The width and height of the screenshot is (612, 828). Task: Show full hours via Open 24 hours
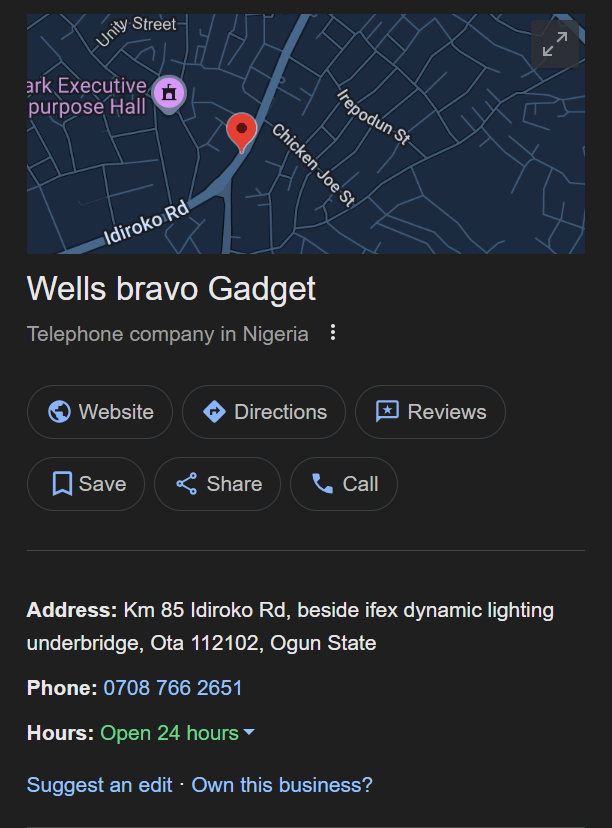(x=169, y=733)
